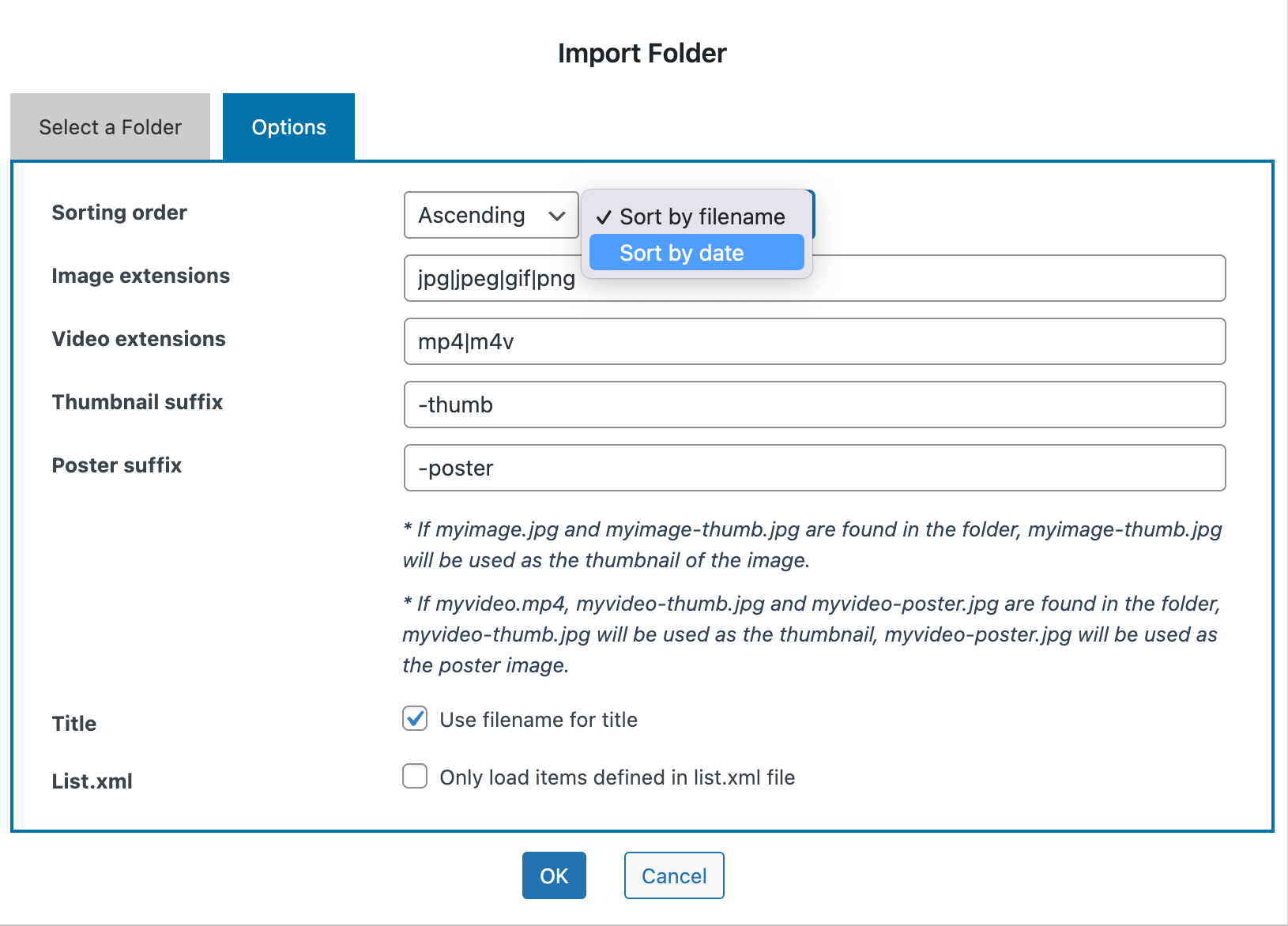Open the Sorting order dropdown

click(x=490, y=215)
